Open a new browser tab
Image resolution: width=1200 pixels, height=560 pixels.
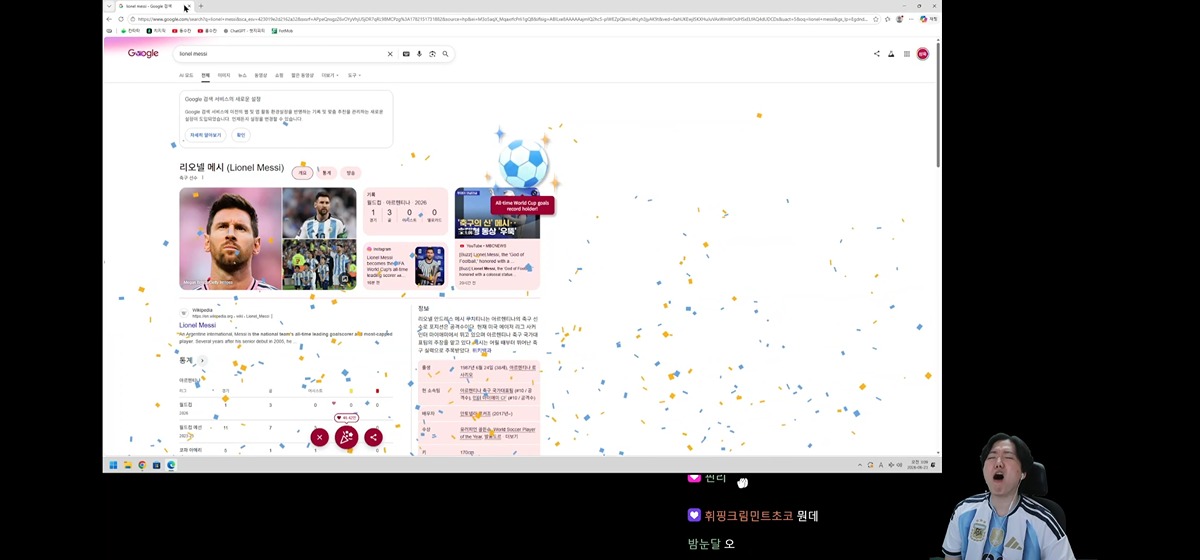point(200,6)
